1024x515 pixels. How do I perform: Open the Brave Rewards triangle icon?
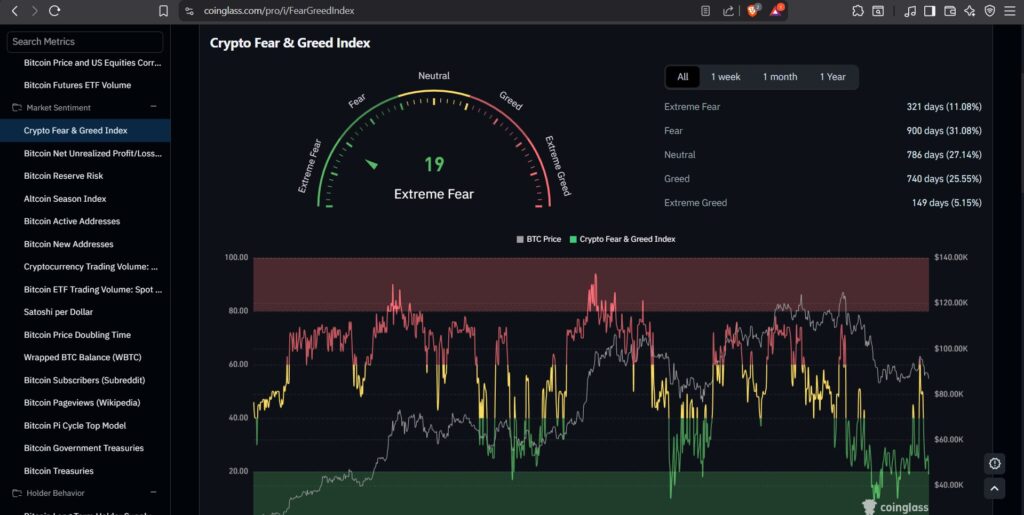pos(776,11)
